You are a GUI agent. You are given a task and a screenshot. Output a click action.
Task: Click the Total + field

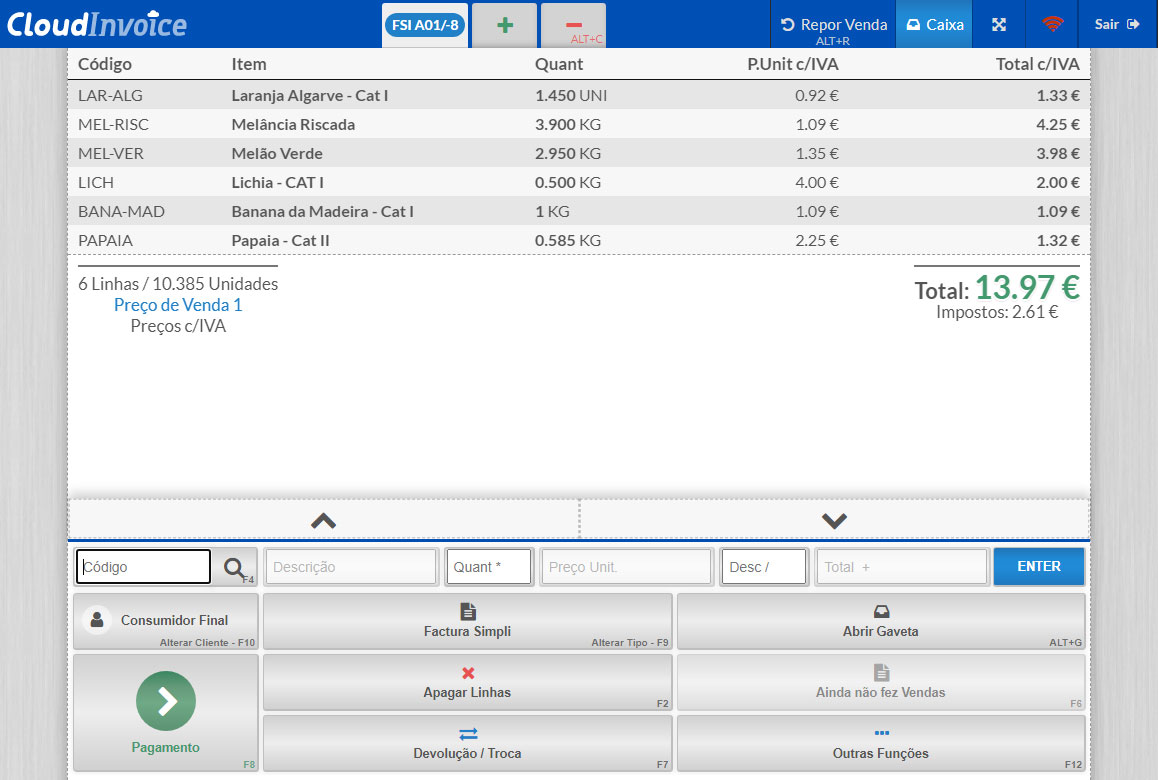[901, 567]
